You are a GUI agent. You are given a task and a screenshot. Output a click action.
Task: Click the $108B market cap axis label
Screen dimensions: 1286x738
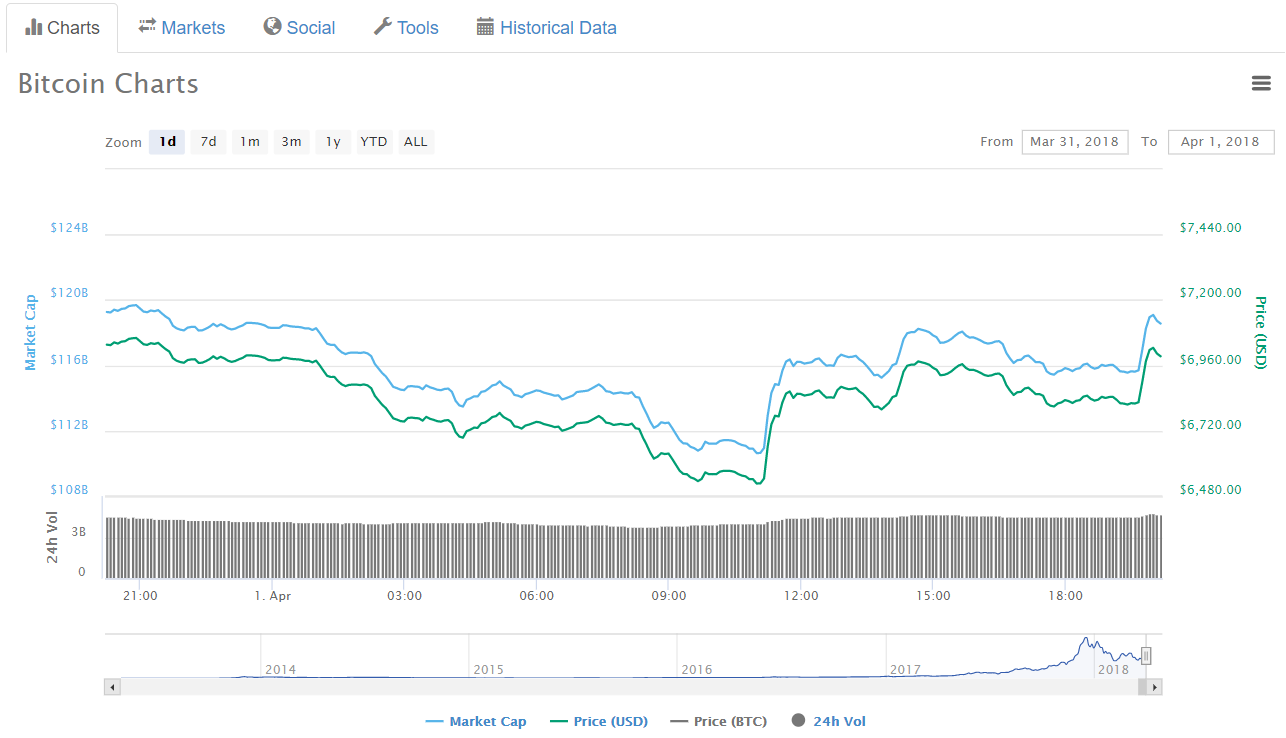(69, 490)
